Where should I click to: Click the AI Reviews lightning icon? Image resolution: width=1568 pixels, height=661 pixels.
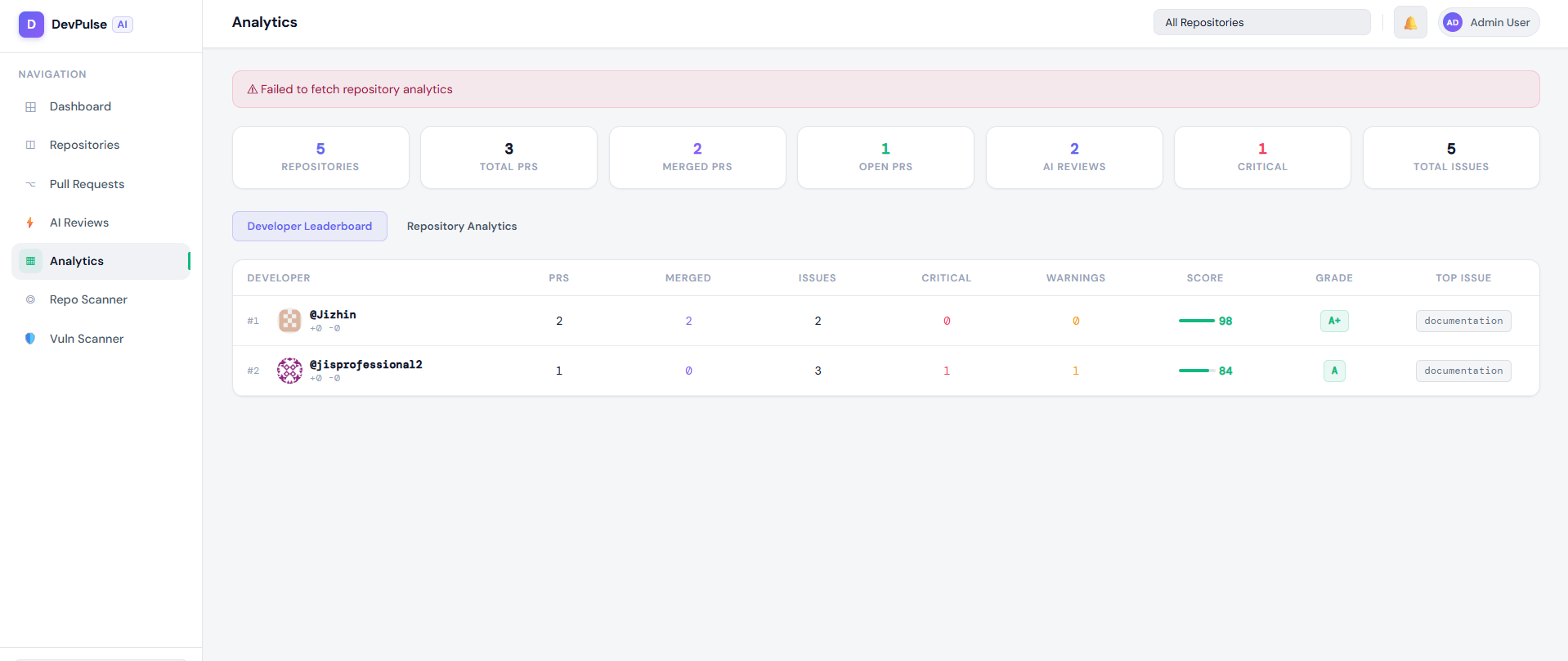[30, 223]
